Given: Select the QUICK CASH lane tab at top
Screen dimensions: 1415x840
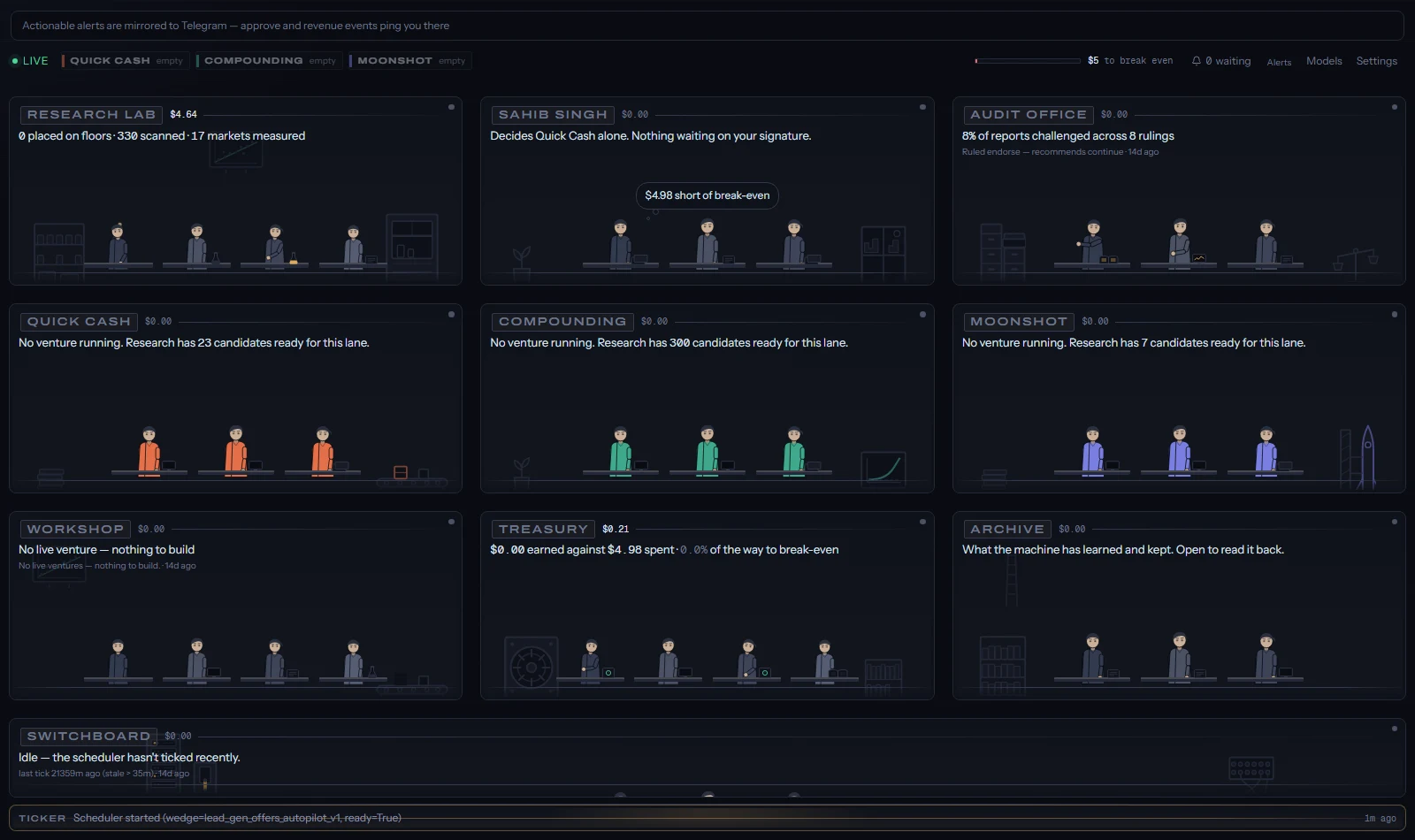Looking at the screenshot, I should [125, 61].
